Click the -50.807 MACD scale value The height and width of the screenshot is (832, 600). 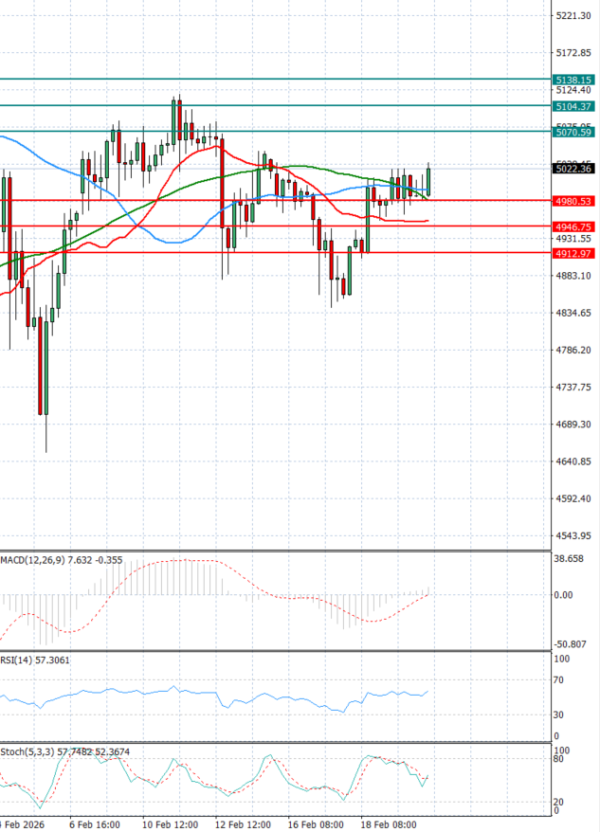tap(572, 644)
